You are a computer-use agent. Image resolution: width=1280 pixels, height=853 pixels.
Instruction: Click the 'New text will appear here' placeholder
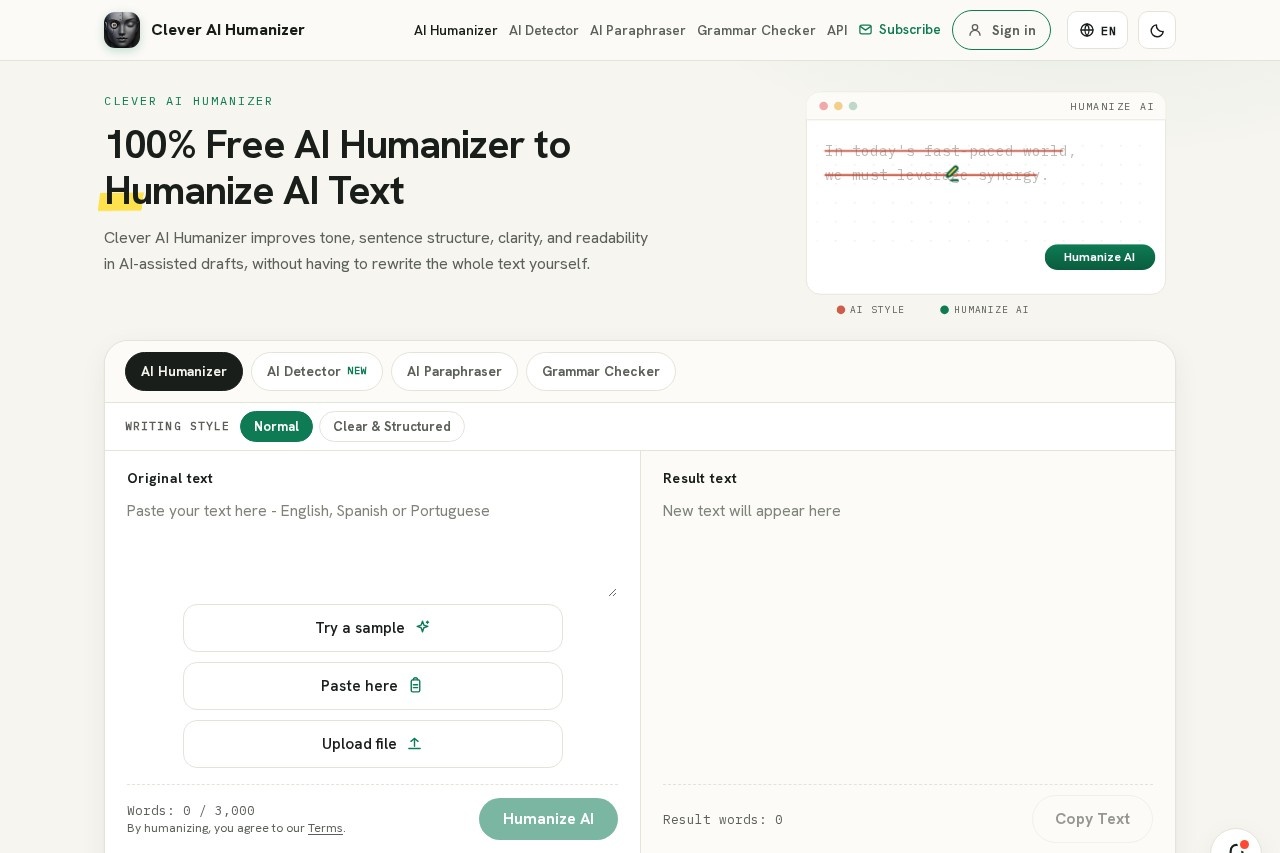(752, 511)
